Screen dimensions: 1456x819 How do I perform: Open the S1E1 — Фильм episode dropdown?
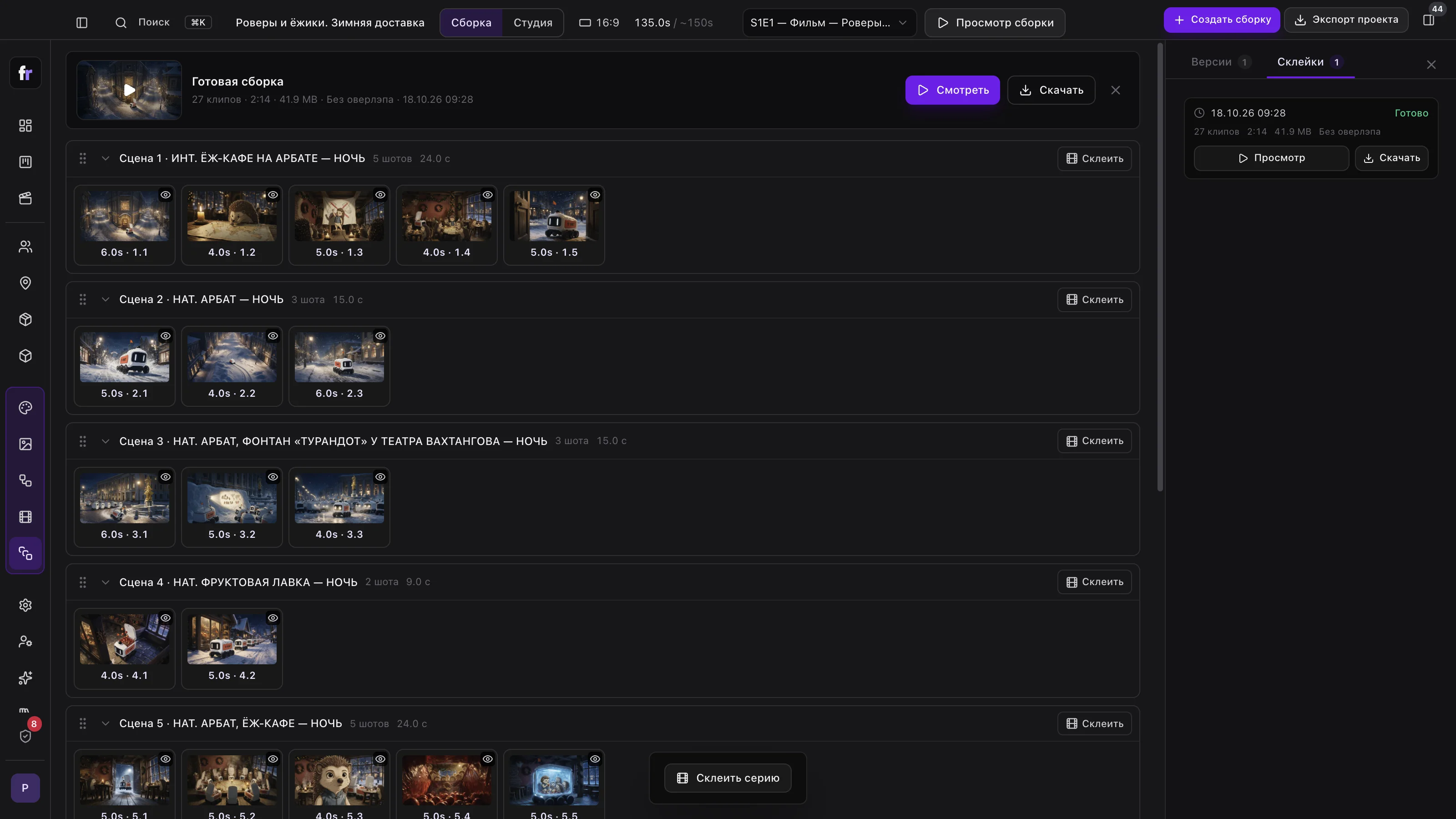click(829, 23)
